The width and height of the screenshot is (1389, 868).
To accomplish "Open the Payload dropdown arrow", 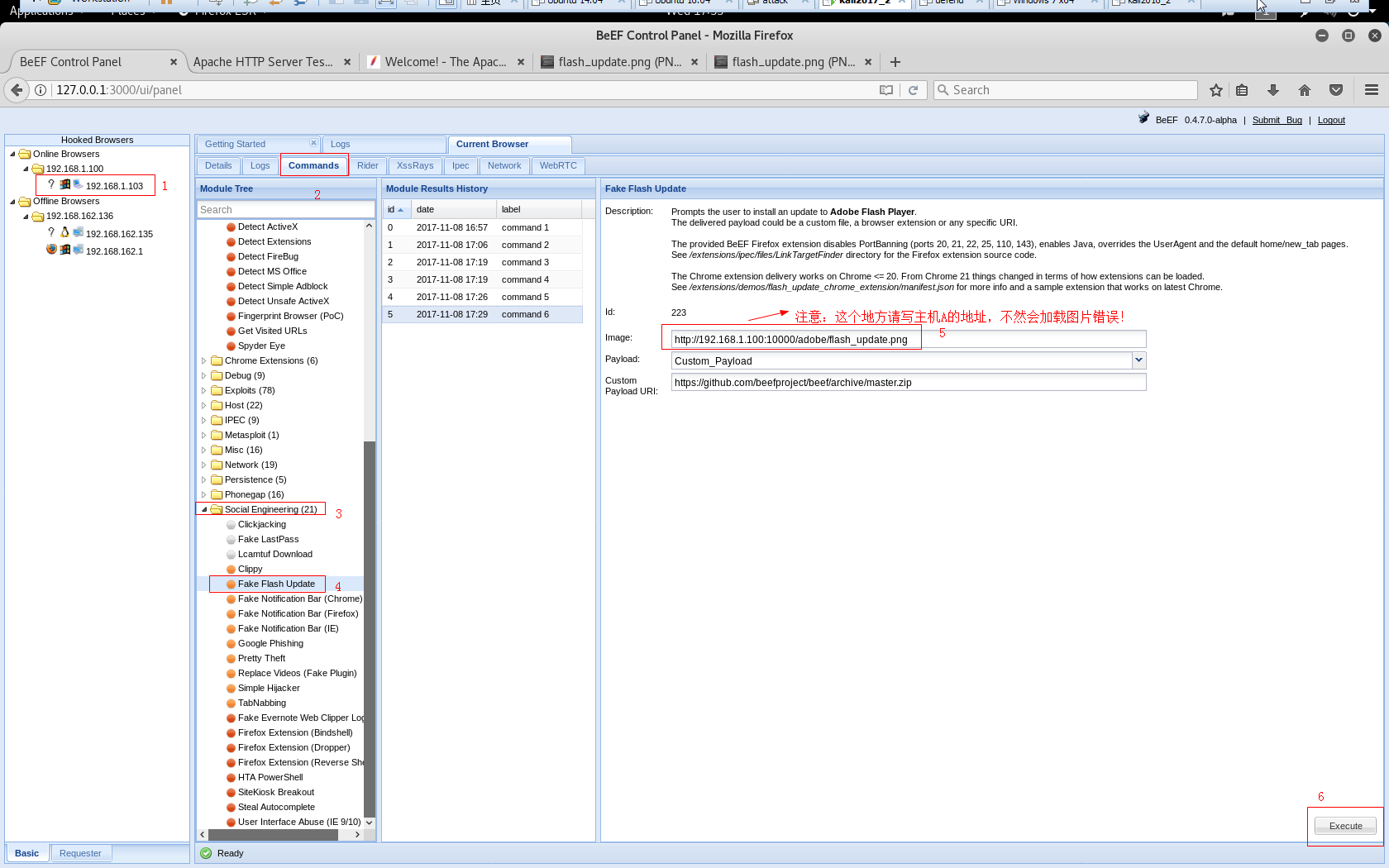I will tap(1138, 360).
